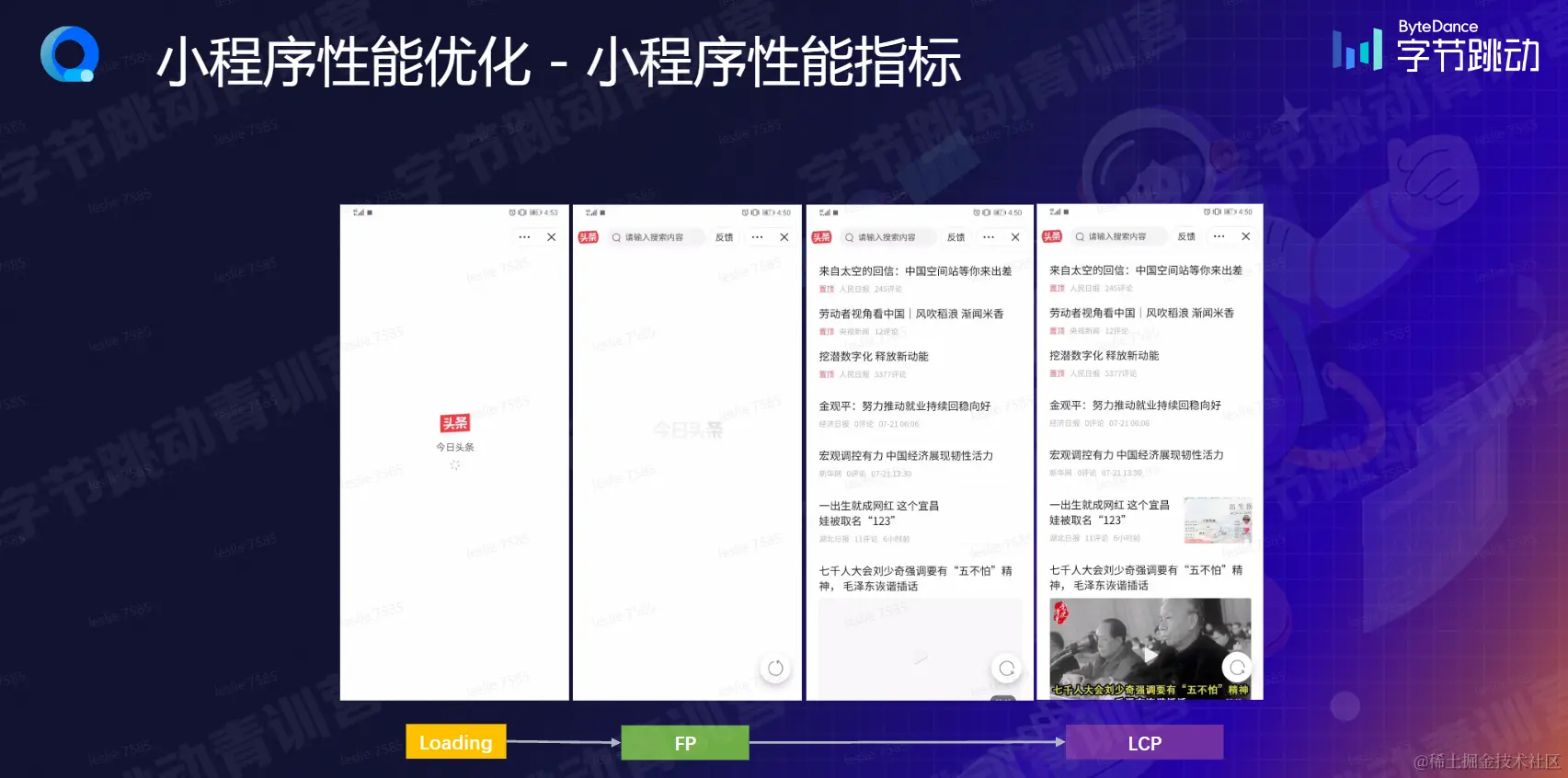Open 来自太空的回信 headline on the fourth phone screen
Screen dimensions: 1568x778
1146,270
